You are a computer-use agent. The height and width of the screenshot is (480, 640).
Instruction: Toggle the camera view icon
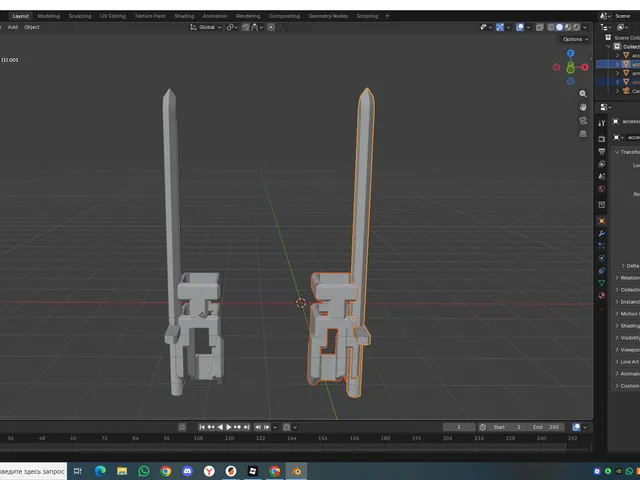click(583, 120)
